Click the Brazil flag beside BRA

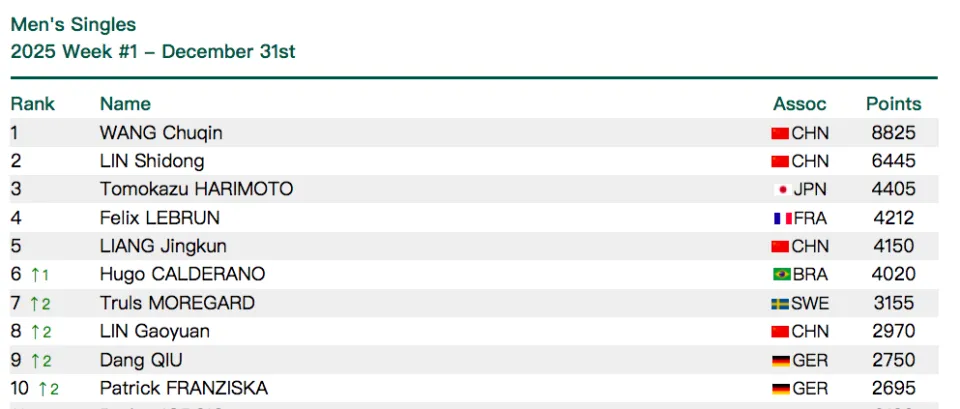pyautogui.click(x=780, y=274)
